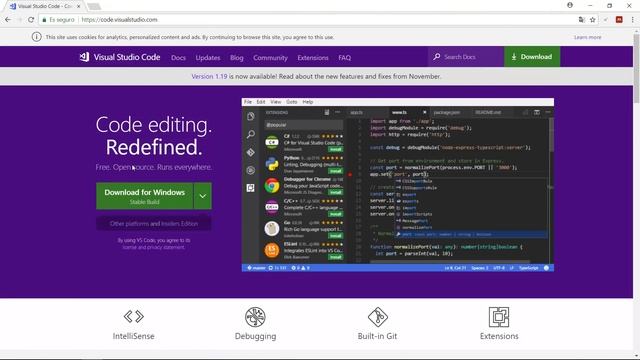Click the Debugging label
The width and height of the screenshot is (640, 360).
pos(255,336)
